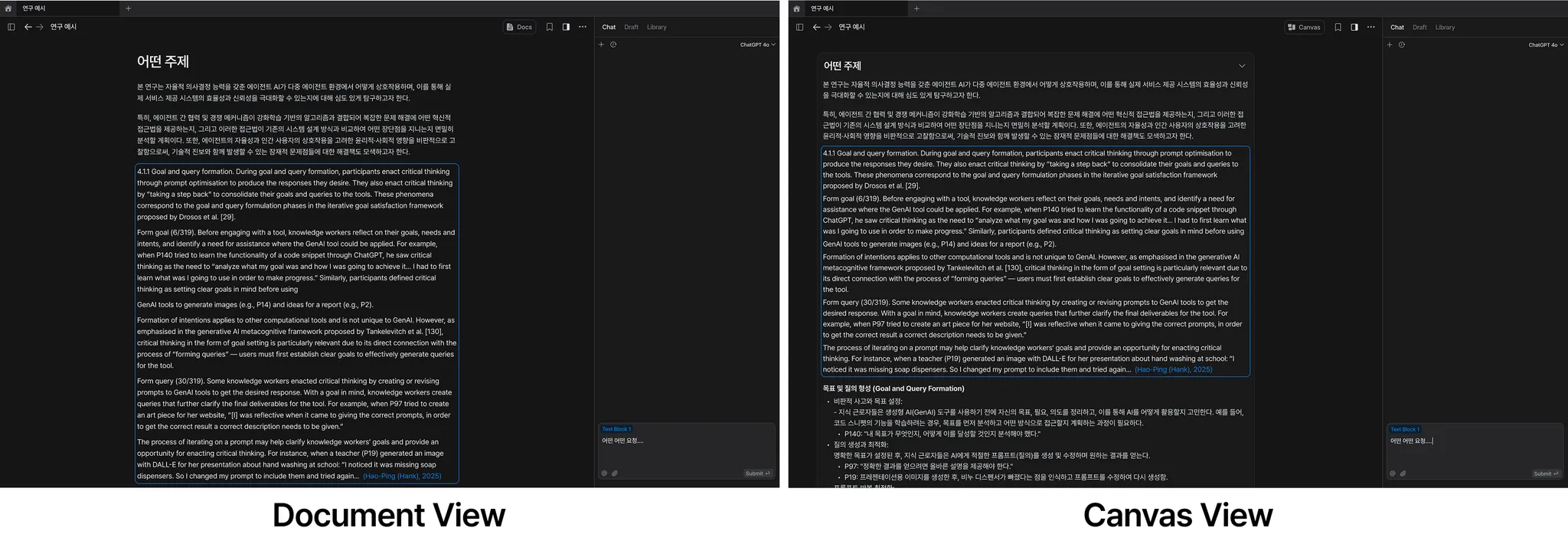
Task: Start a new chat with plus in Document View
Action: [602, 44]
